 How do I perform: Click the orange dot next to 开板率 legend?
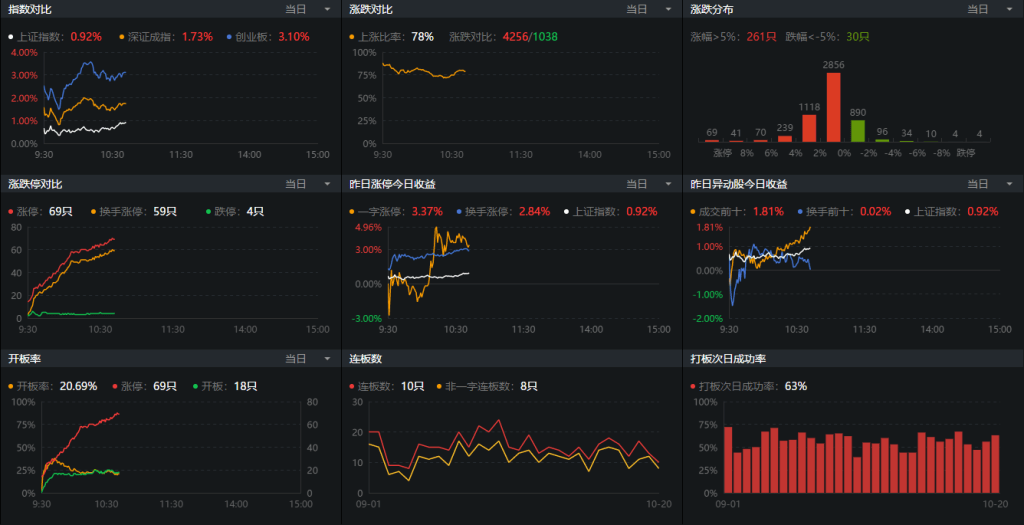coord(11,386)
